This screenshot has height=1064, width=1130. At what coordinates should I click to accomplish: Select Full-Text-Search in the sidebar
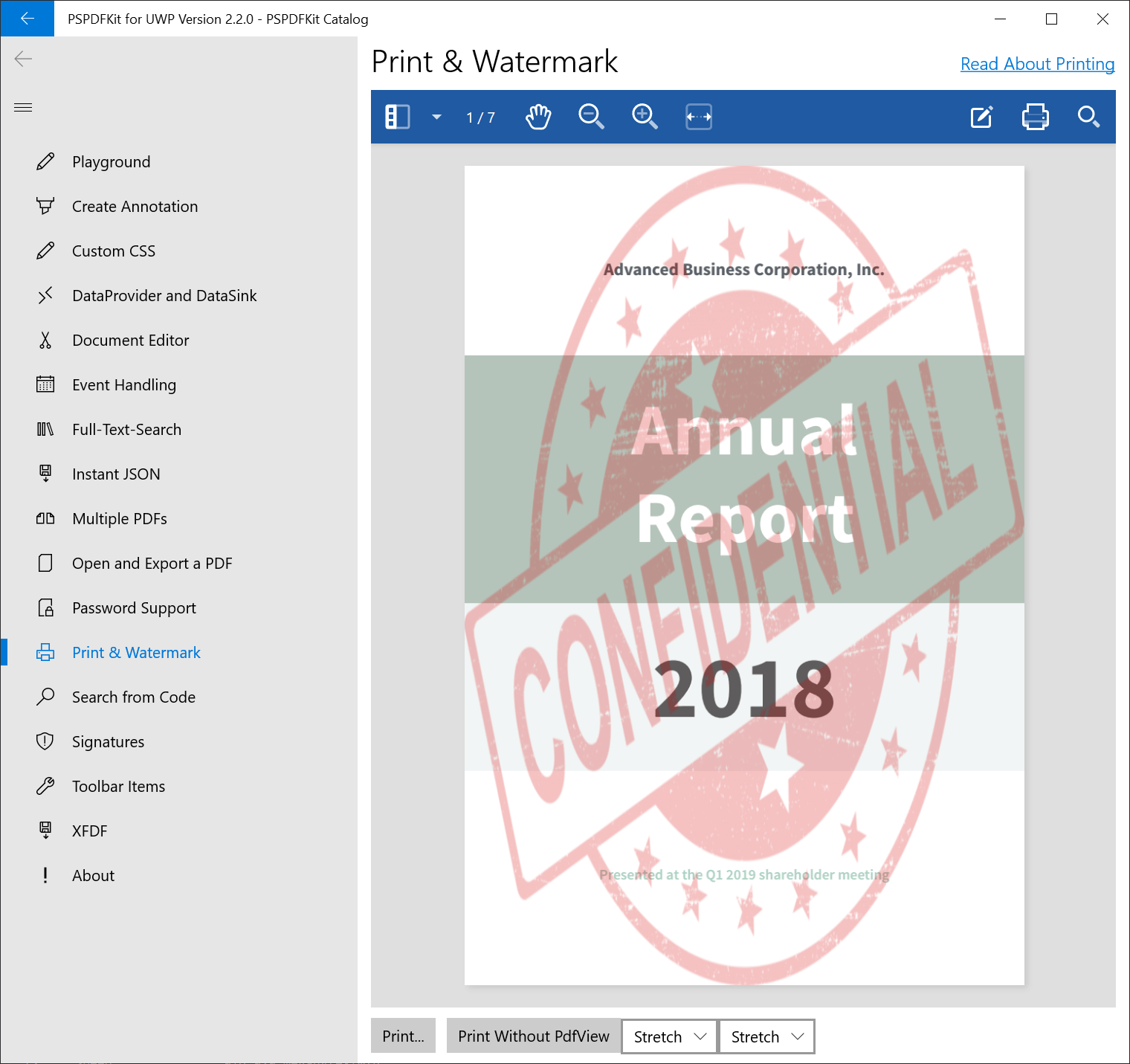127,429
